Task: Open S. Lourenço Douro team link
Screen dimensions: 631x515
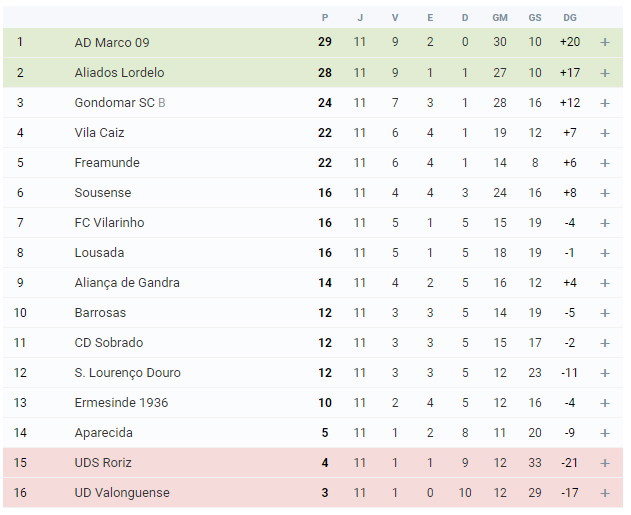Action: 128,373
